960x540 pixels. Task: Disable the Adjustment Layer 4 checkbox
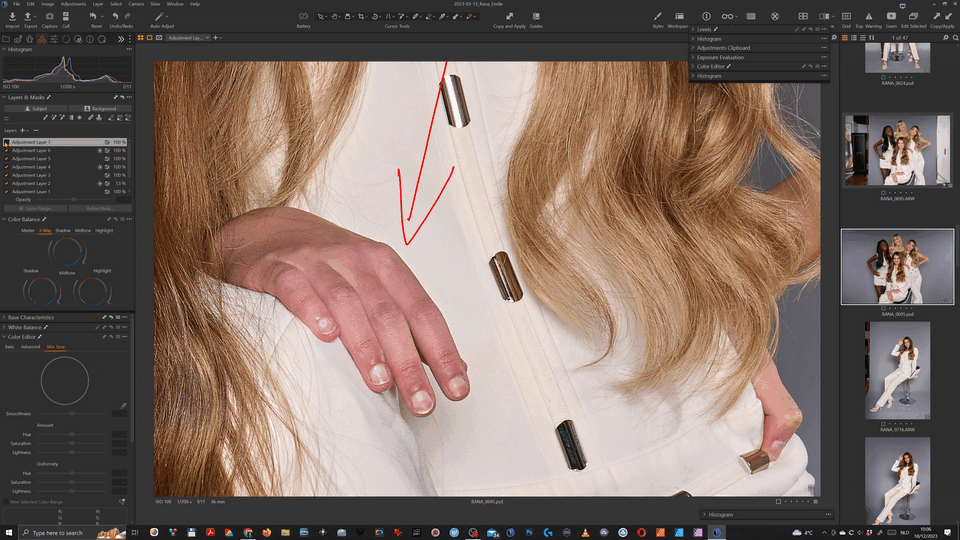[6, 167]
